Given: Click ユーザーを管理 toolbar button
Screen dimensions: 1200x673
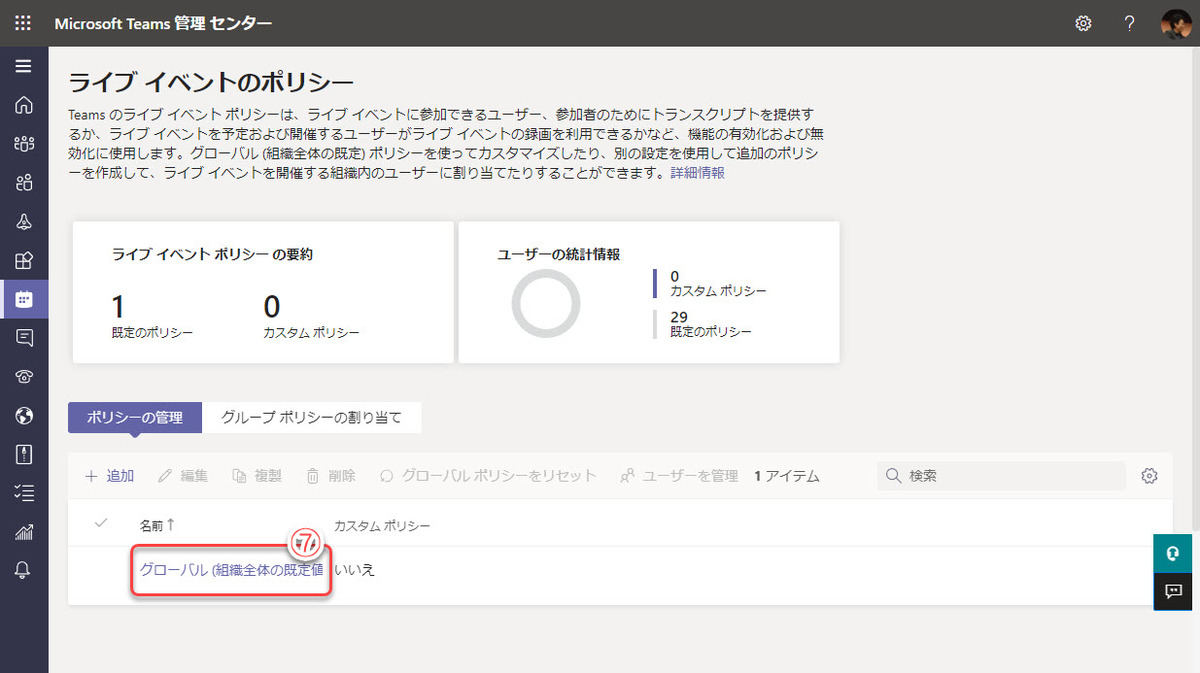Looking at the screenshot, I should (679, 476).
